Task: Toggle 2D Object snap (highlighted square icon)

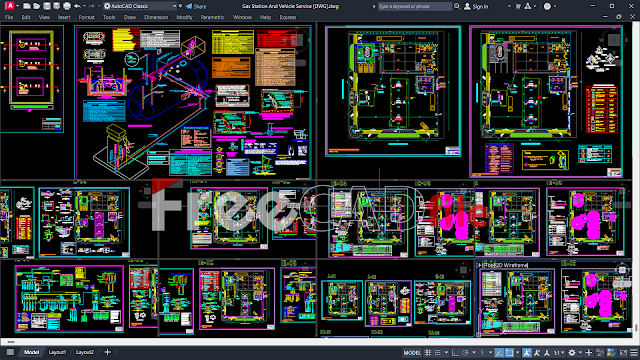Action: tap(509, 352)
